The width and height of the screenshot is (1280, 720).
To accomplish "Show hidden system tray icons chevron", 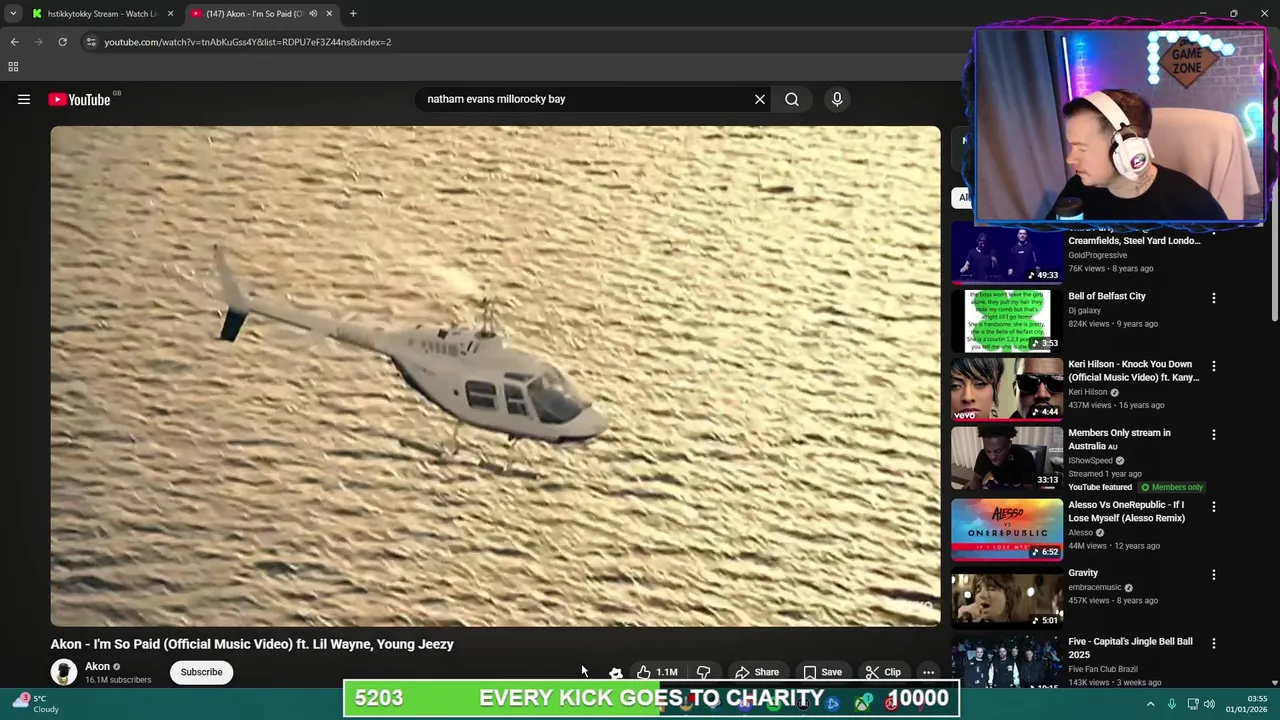I will tap(1150, 704).
